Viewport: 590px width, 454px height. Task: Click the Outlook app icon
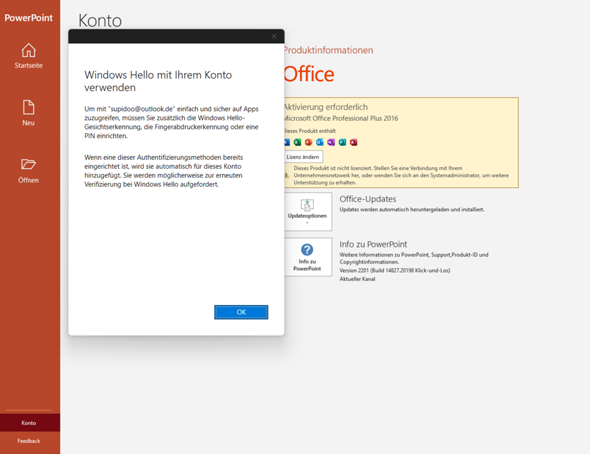[x=320, y=142]
